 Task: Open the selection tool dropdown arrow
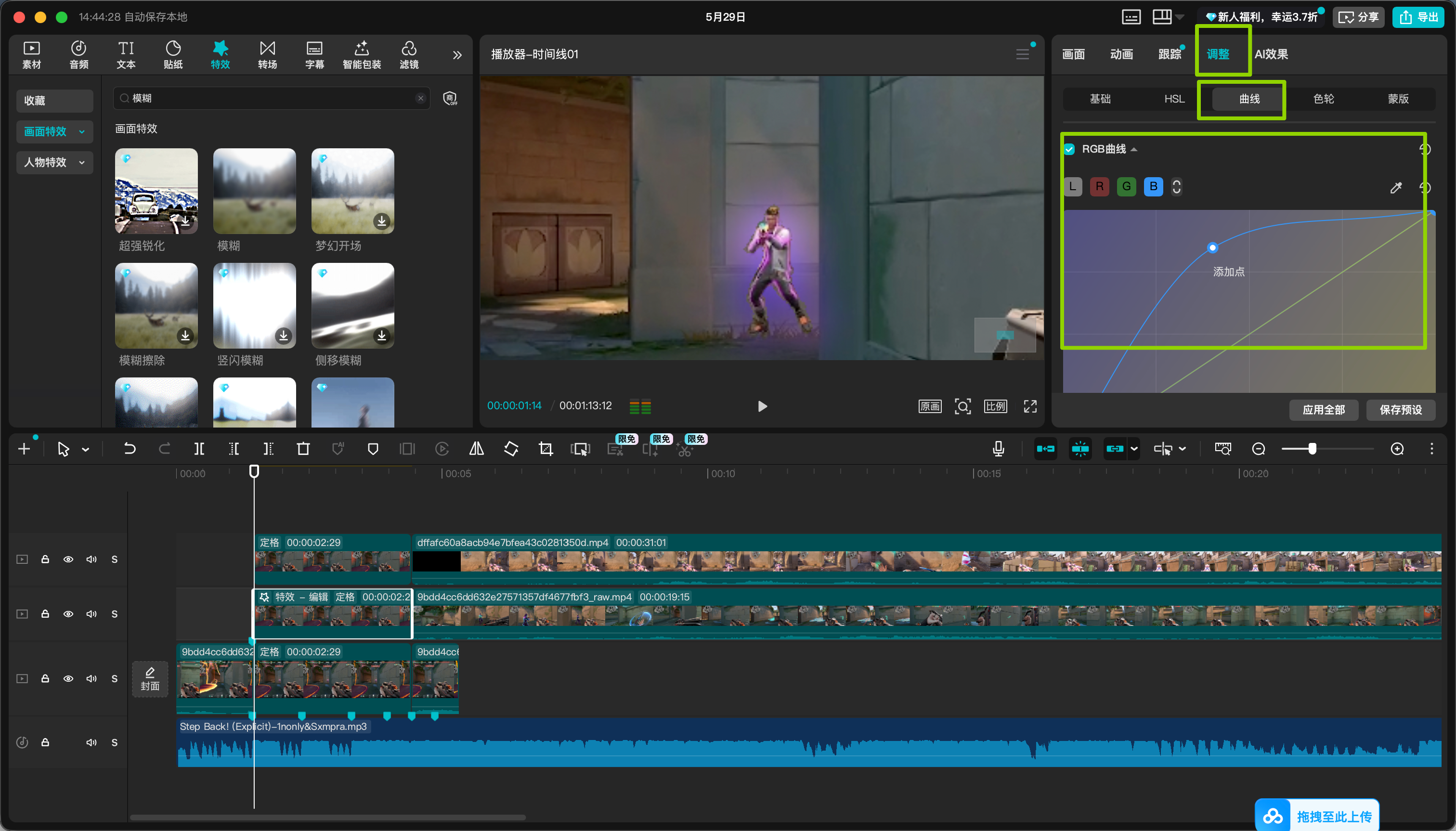(86, 450)
